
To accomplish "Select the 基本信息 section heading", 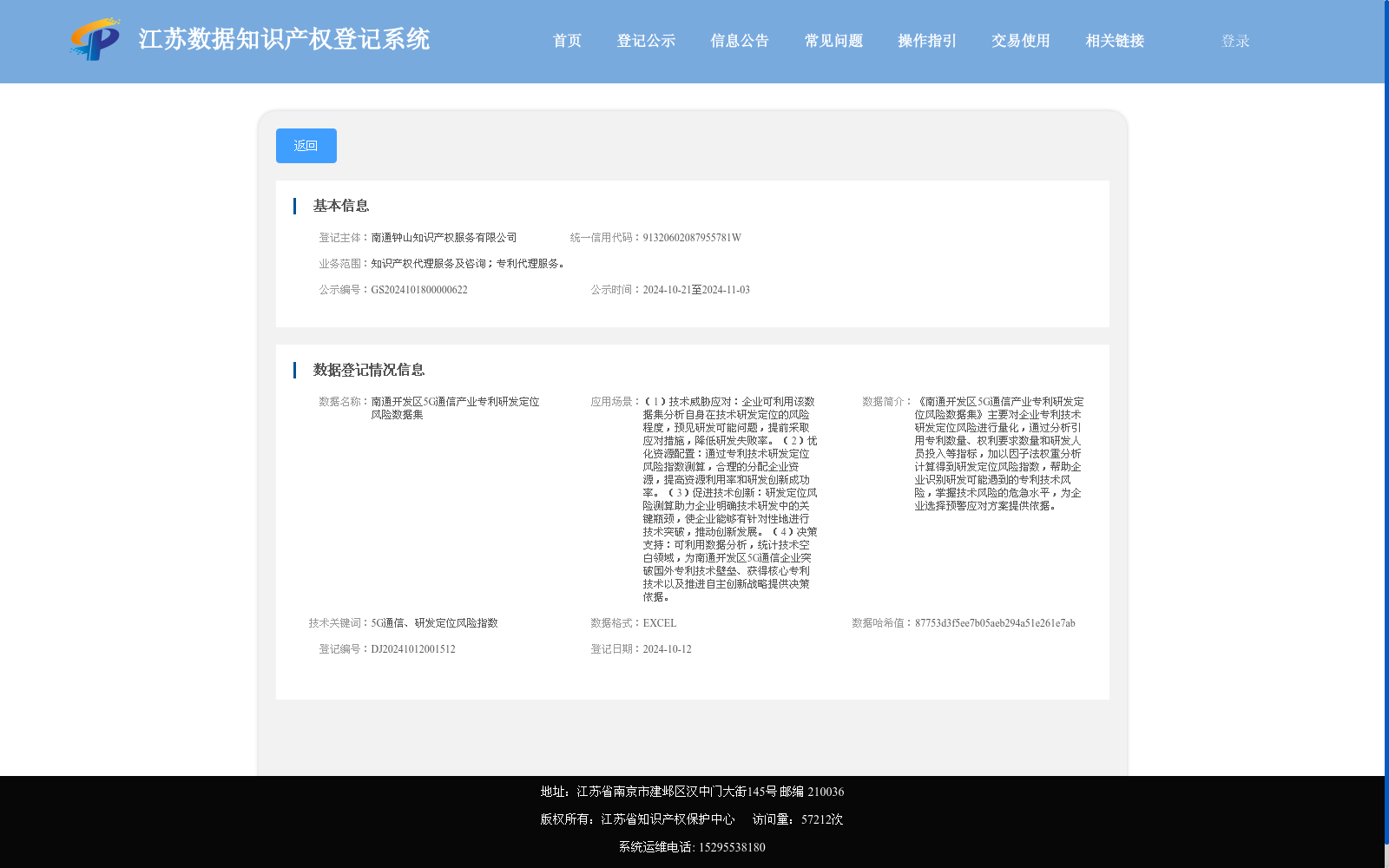I will 341,206.
